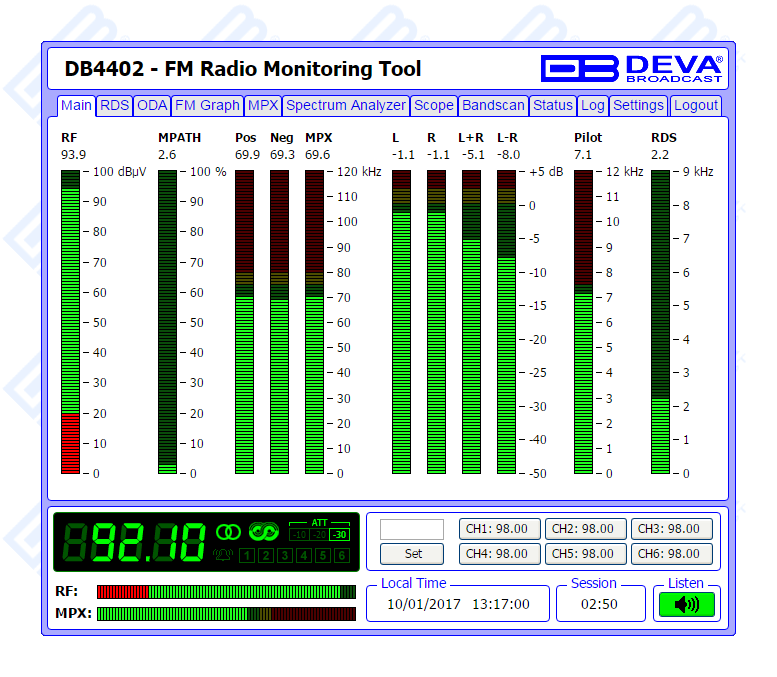Toggle the -20 attenuator indicator
Image resolution: width=777 pixels, height=677 pixels.
(319, 534)
